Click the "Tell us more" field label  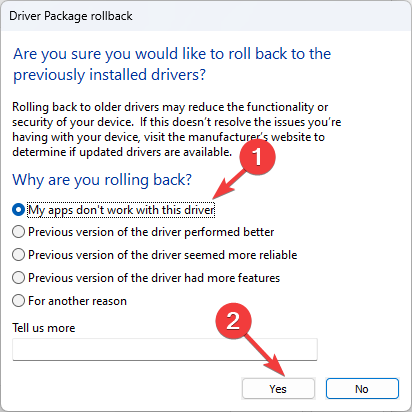tap(44, 328)
